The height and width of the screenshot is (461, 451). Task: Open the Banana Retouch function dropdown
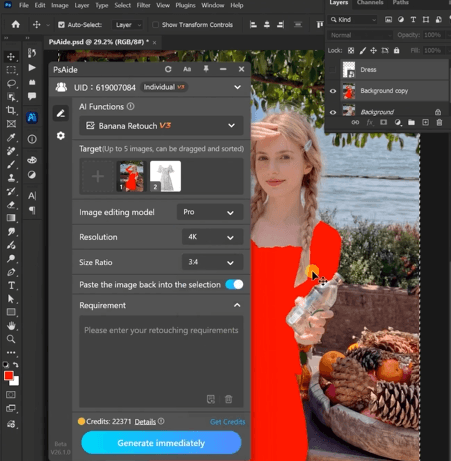[x=161, y=126]
